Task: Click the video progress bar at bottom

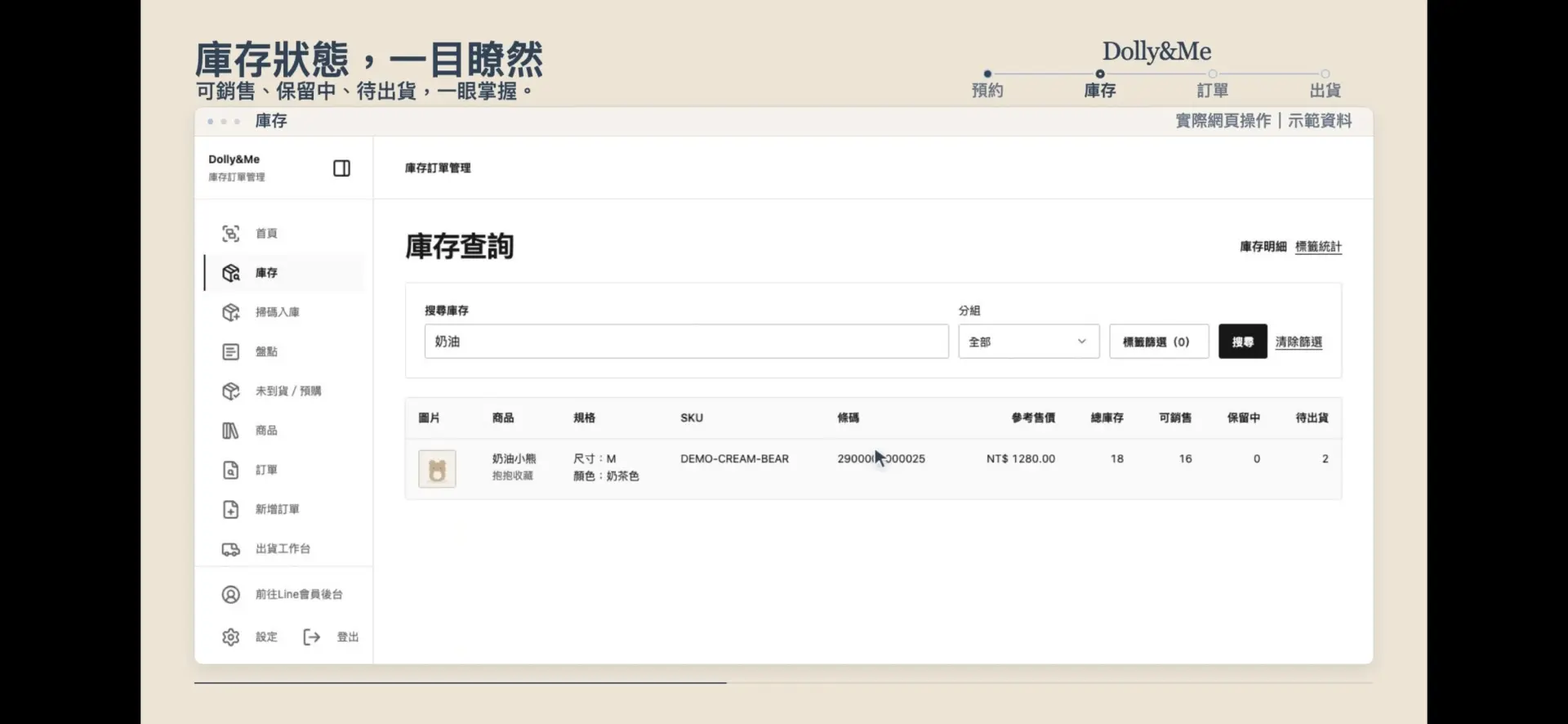Action: 783,682
